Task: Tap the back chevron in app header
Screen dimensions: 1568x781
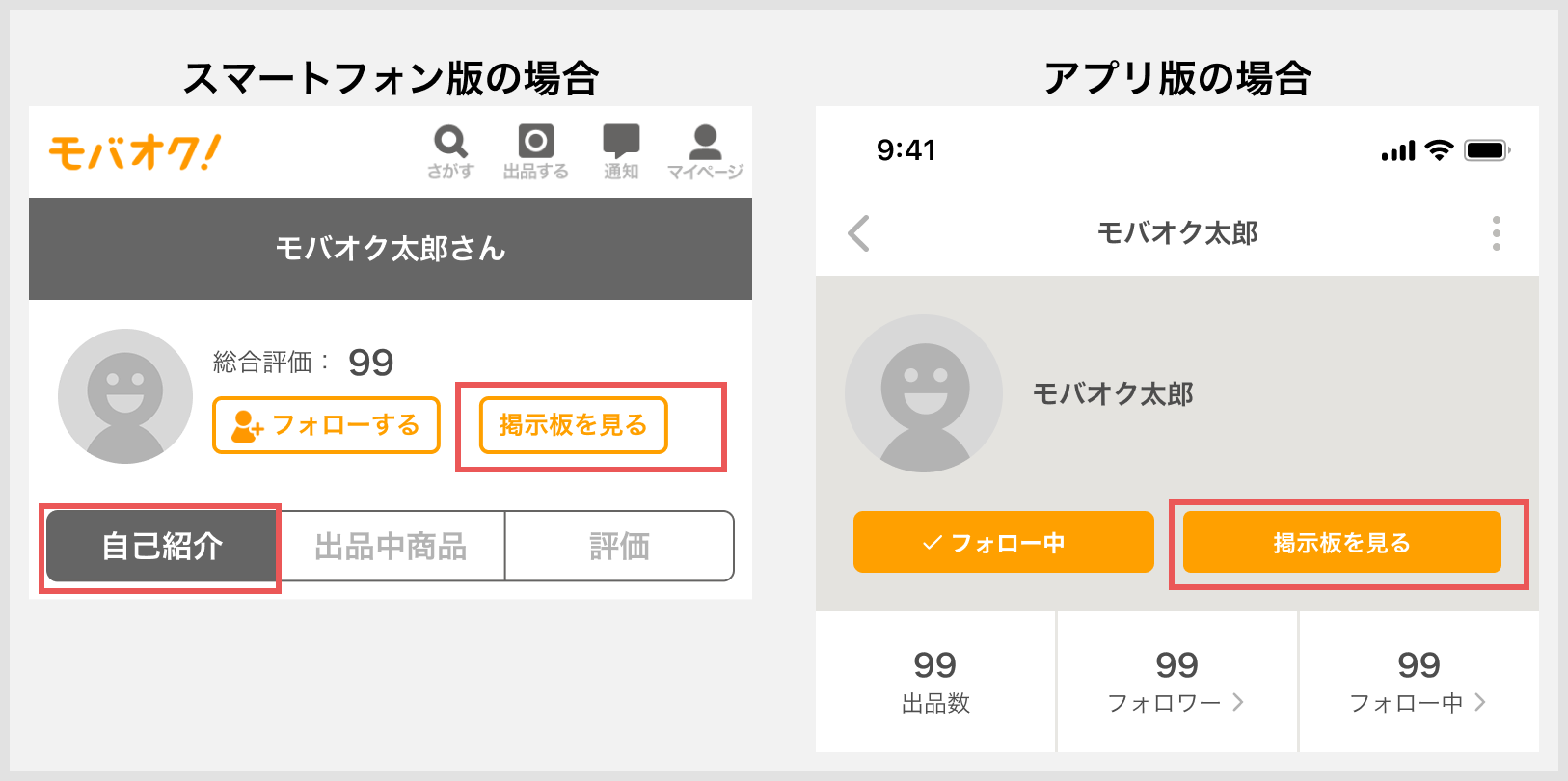Action: [858, 233]
